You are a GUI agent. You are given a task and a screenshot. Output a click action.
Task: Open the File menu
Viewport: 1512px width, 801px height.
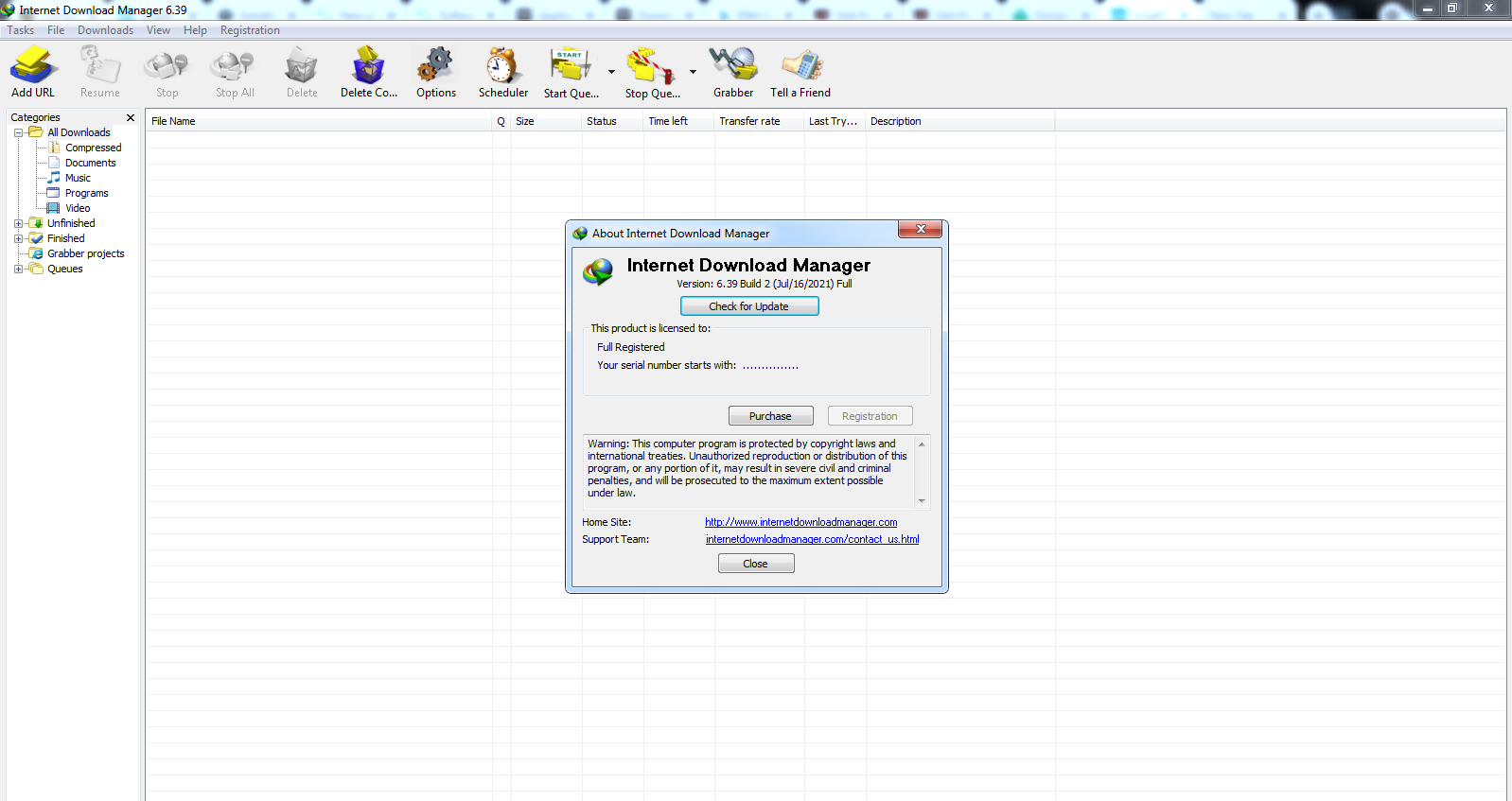[57, 30]
